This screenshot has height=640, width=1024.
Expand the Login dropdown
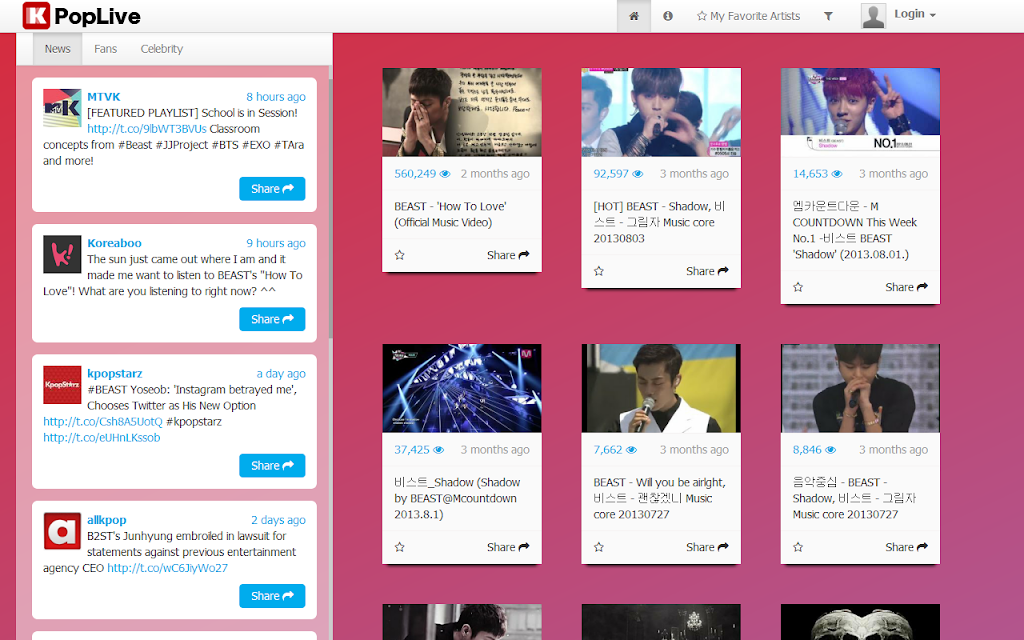914,14
